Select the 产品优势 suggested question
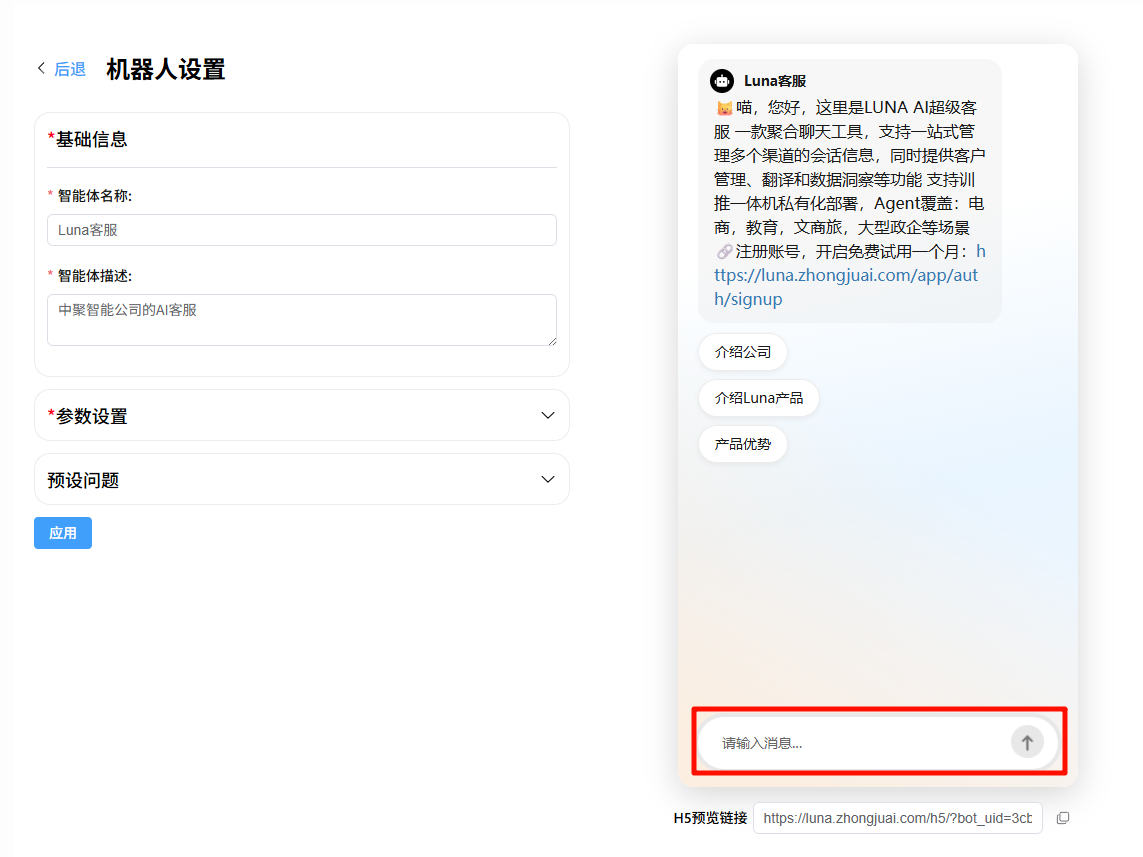1143x857 pixels. click(743, 444)
